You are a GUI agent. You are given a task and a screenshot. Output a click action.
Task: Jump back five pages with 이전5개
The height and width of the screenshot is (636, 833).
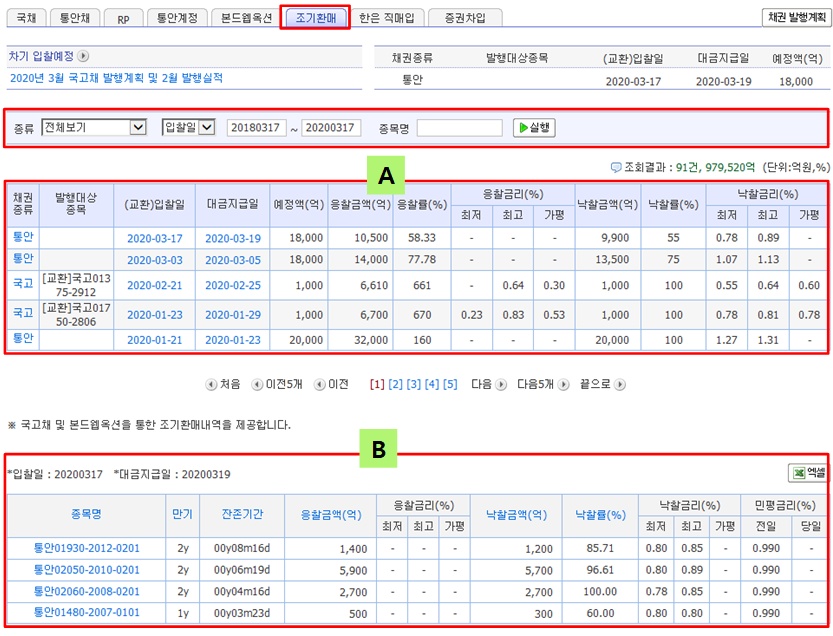[x=277, y=384]
